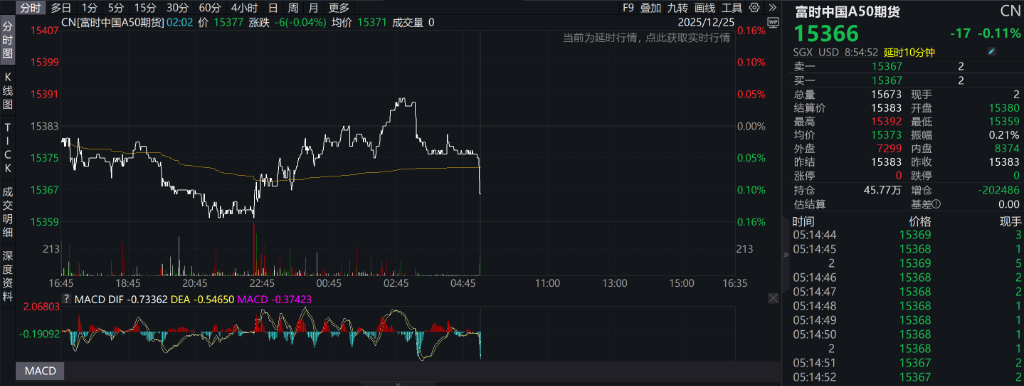This screenshot has width=1024, height=386.
Task: Click the 时间 column header in trades list
Action: [804, 221]
